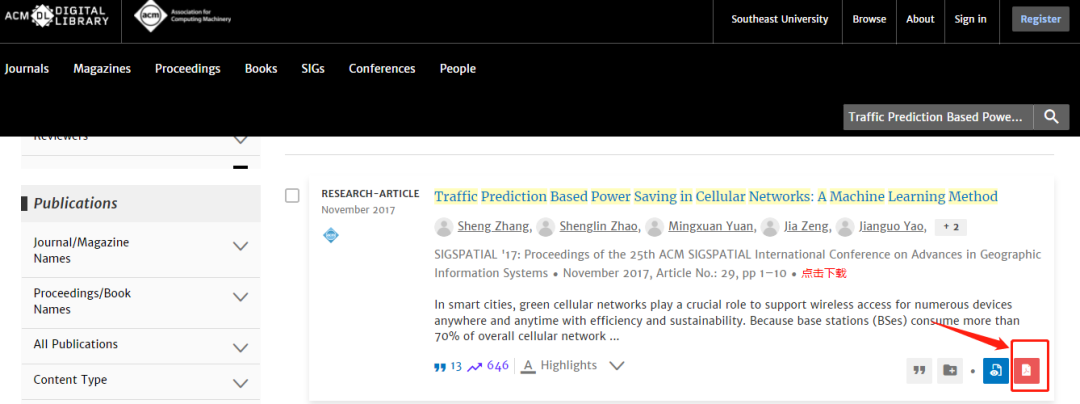This screenshot has width=1080, height=404.
Task: Open the Proceedings menu
Action: 187,69
